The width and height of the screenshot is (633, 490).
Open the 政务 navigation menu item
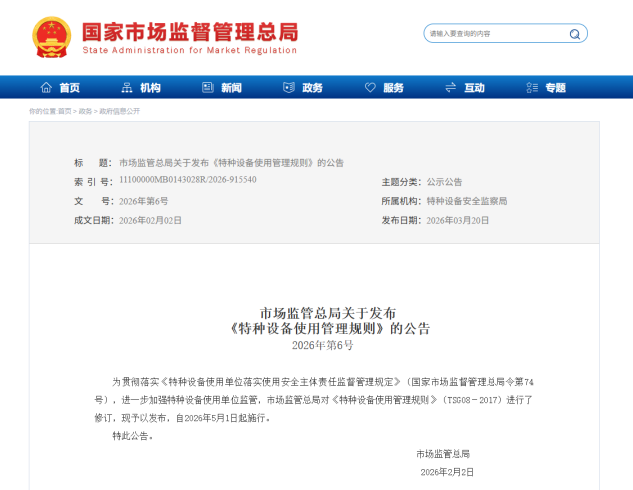312,88
